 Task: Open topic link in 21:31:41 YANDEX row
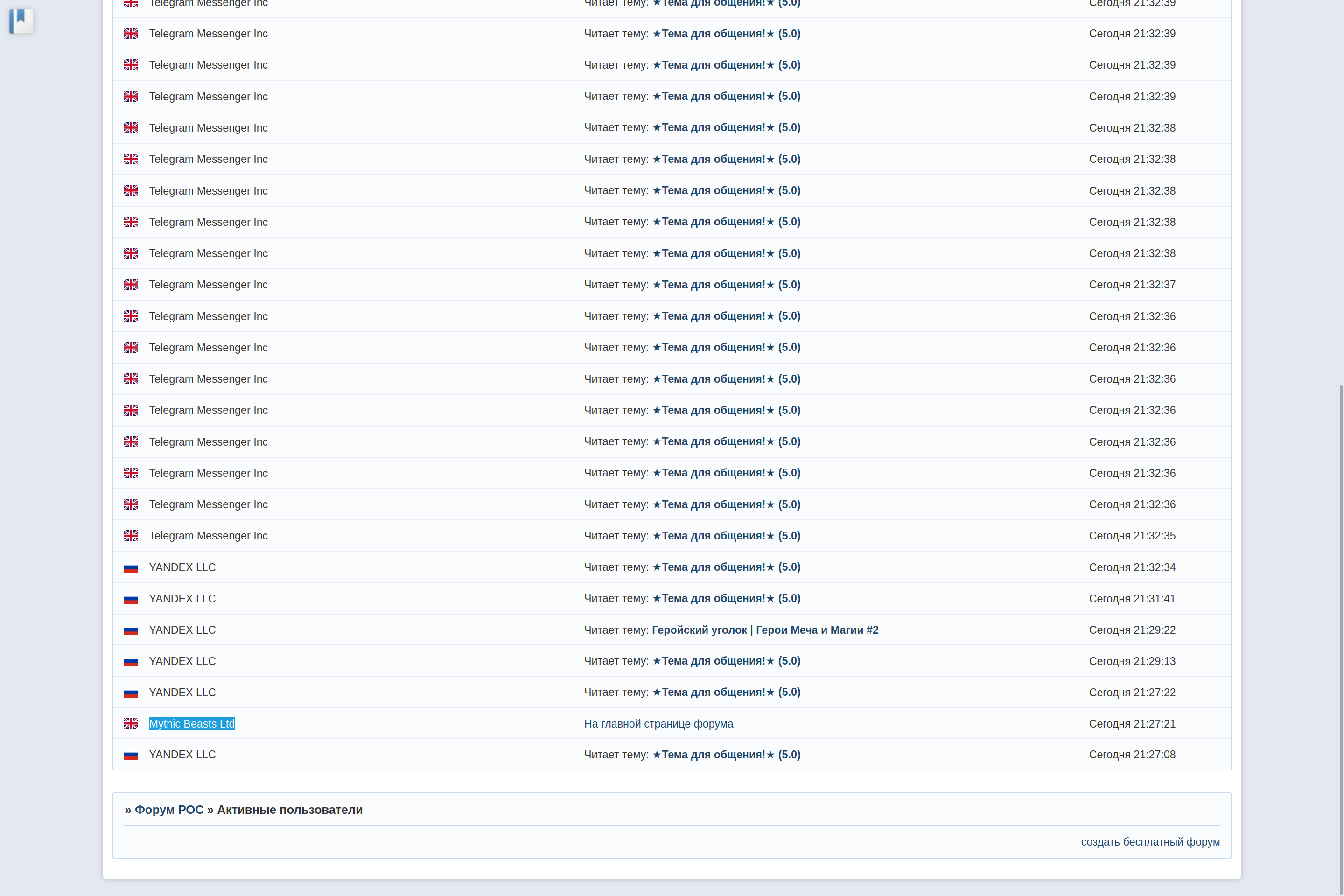coord(726,598)
